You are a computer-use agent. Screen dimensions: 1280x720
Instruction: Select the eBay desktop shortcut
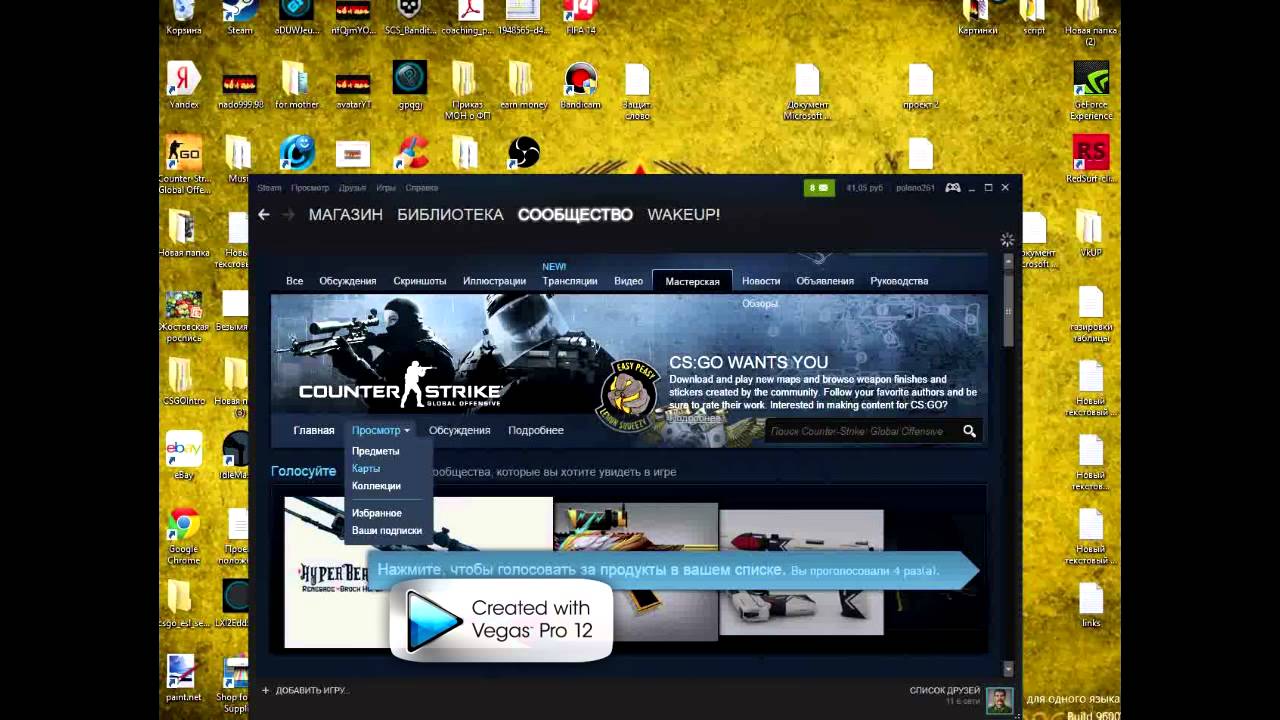click(184, 455)
